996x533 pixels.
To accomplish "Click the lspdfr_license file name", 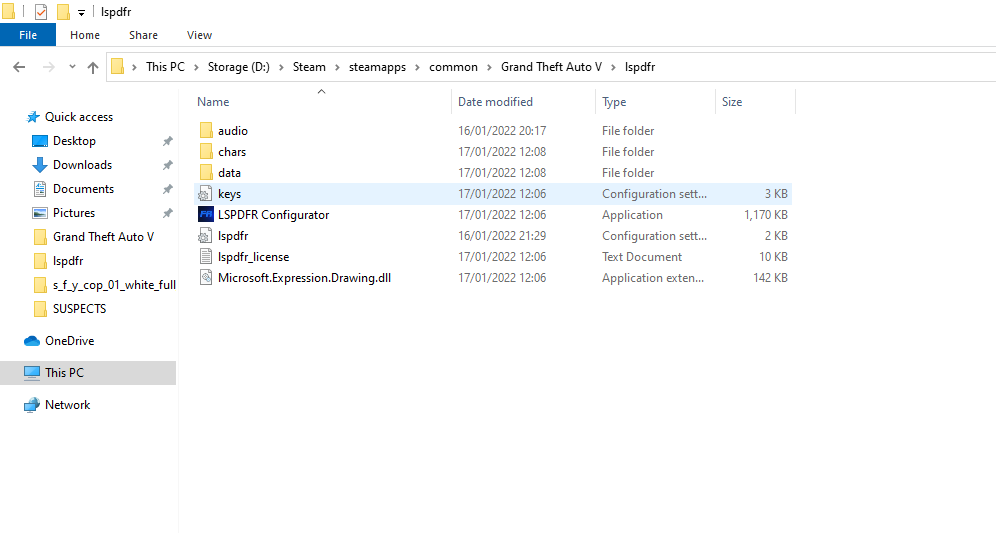I will point(253,257).
